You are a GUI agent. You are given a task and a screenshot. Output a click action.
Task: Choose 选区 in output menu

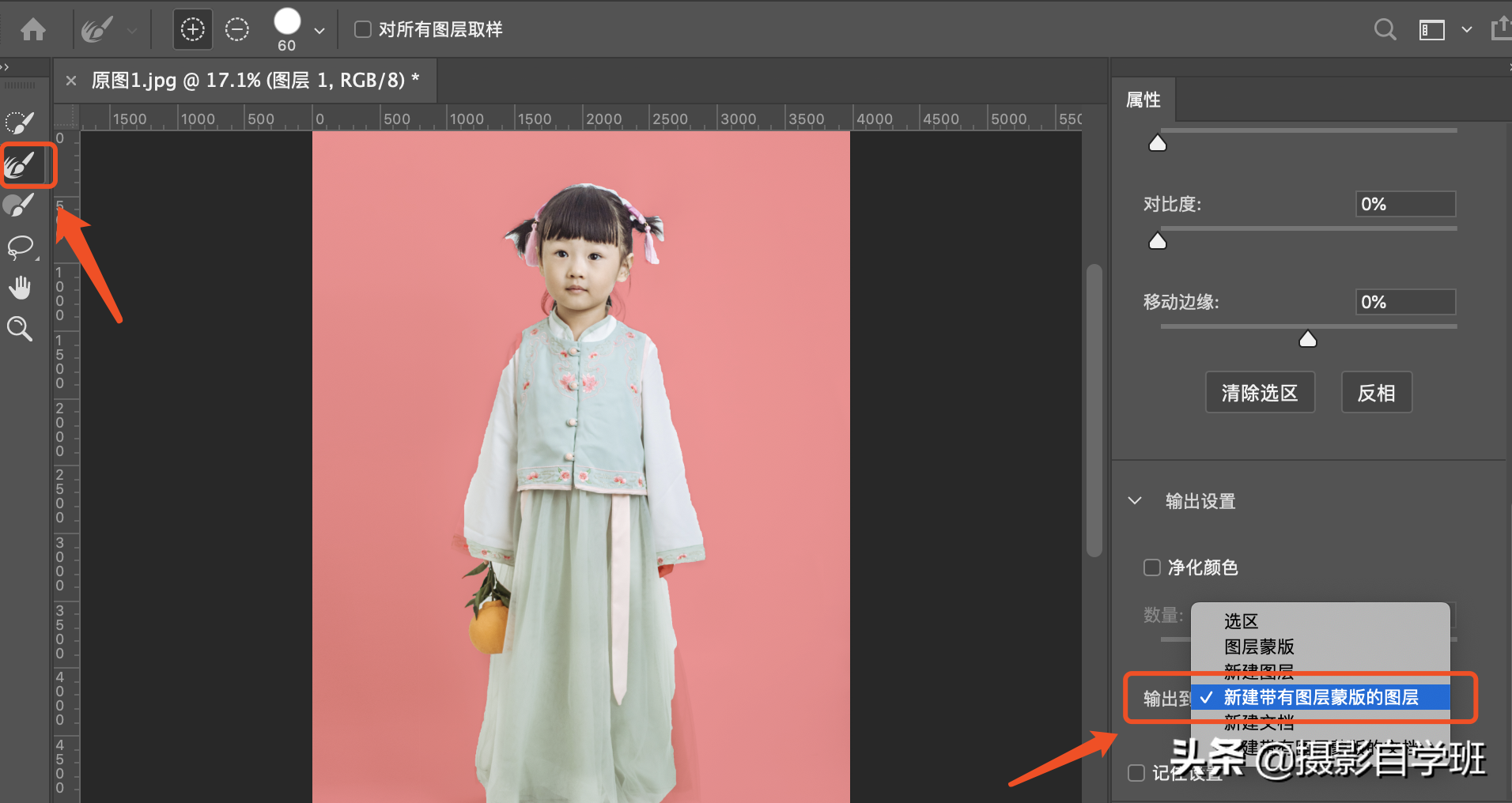click(x=1241, y=621)
